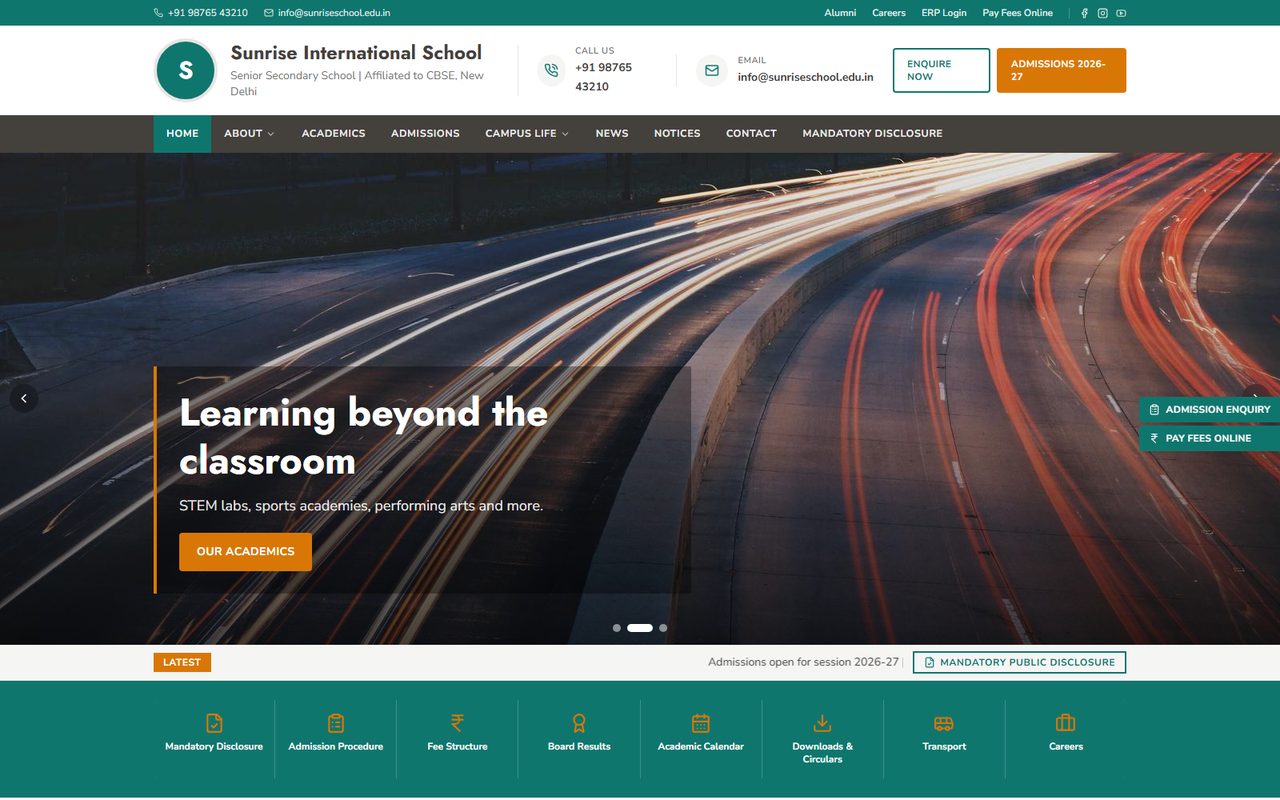Open the Academic Calendar quick link

(x=701, y=738)
